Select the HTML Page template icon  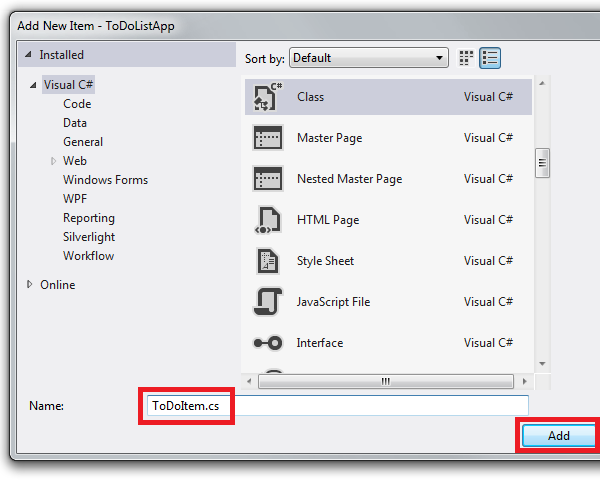[268, 220]
